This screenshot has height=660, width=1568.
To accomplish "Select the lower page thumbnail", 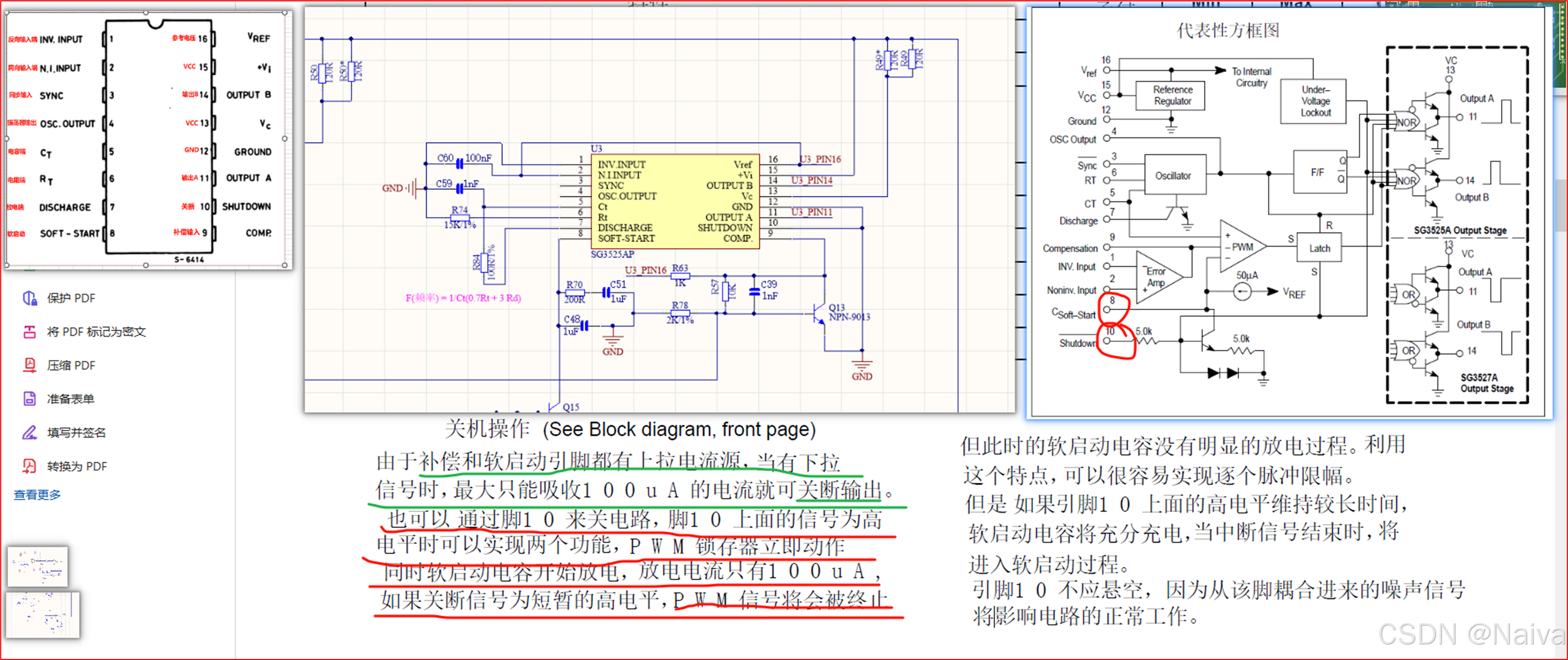I will 43,615.
